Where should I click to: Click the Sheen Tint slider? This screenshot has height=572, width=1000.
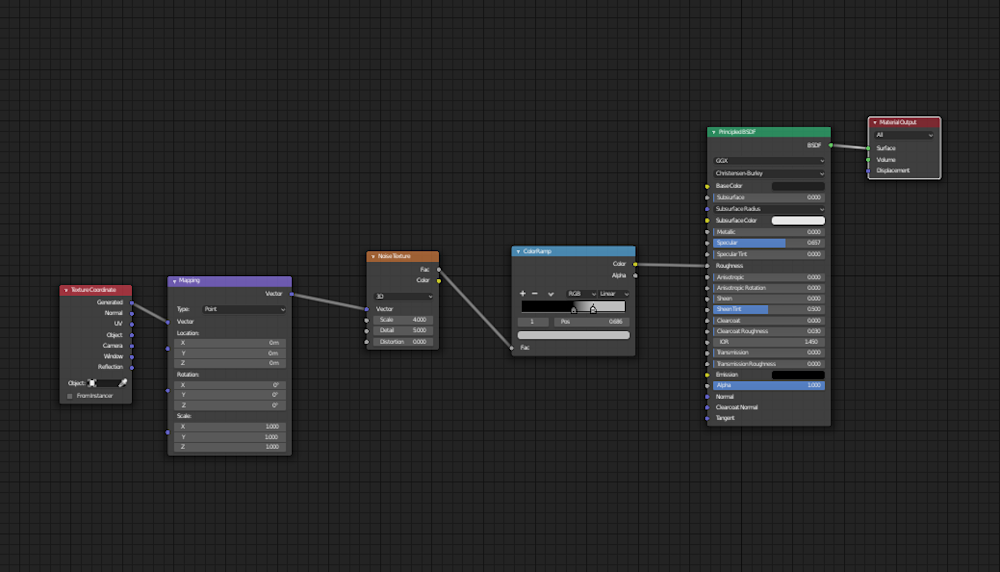(768, 309)
